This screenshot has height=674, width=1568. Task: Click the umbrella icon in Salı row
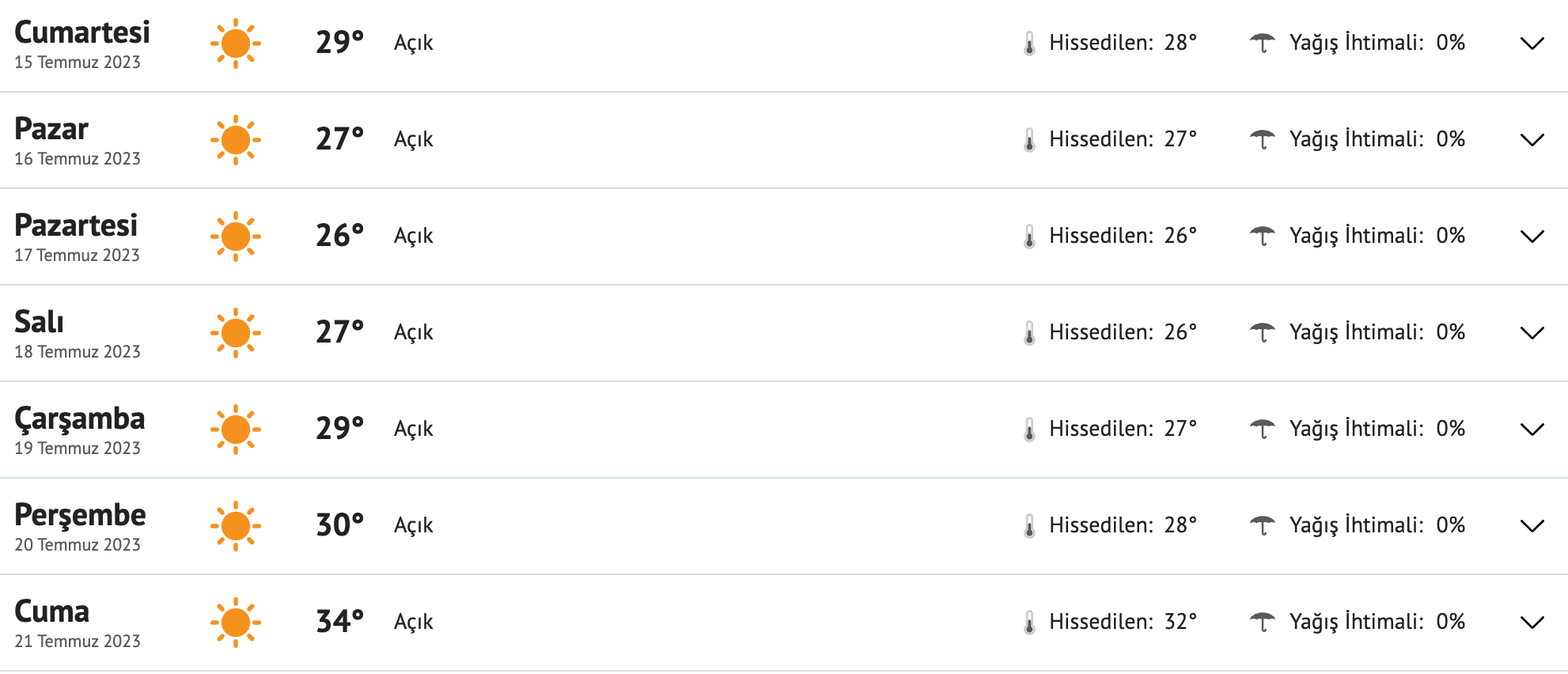[1263, 332]
